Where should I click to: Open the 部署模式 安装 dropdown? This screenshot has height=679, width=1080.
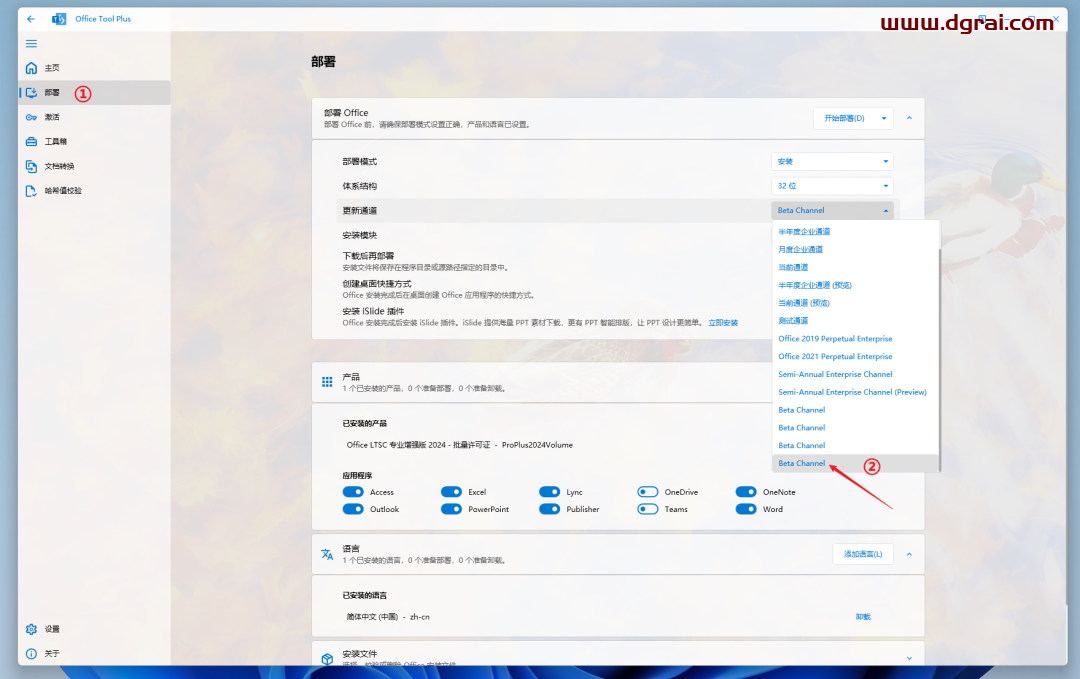click(832, 161)
